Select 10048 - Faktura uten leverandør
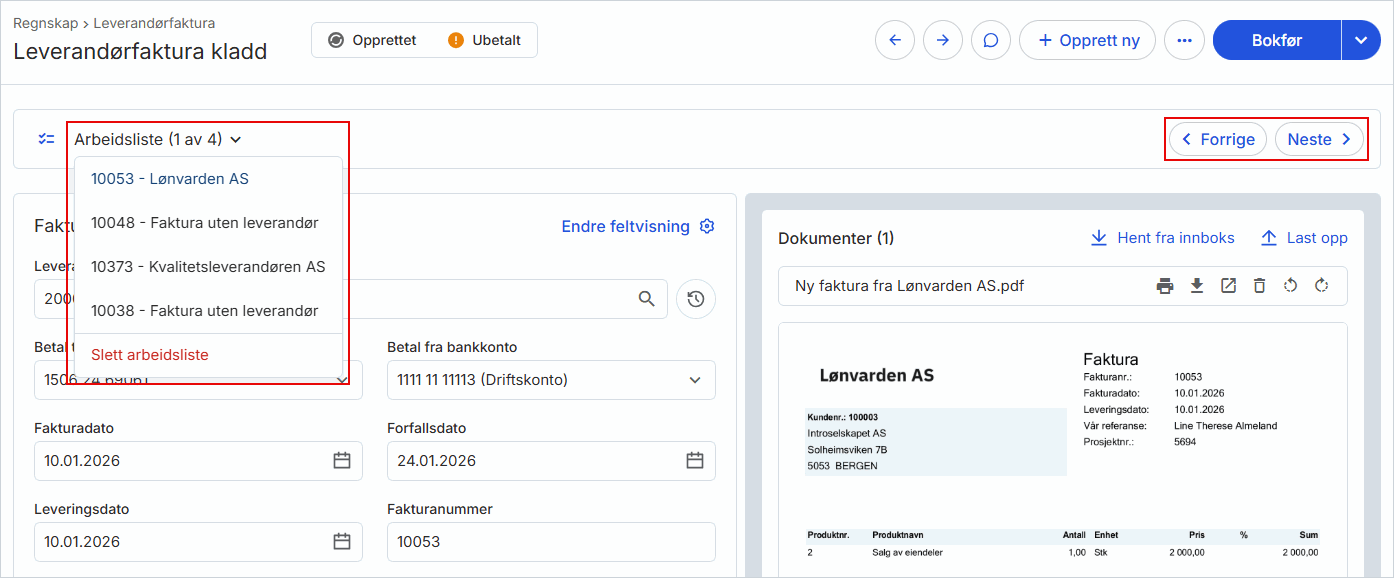The width and height of the screenshot is (1394, 578). 209,223
